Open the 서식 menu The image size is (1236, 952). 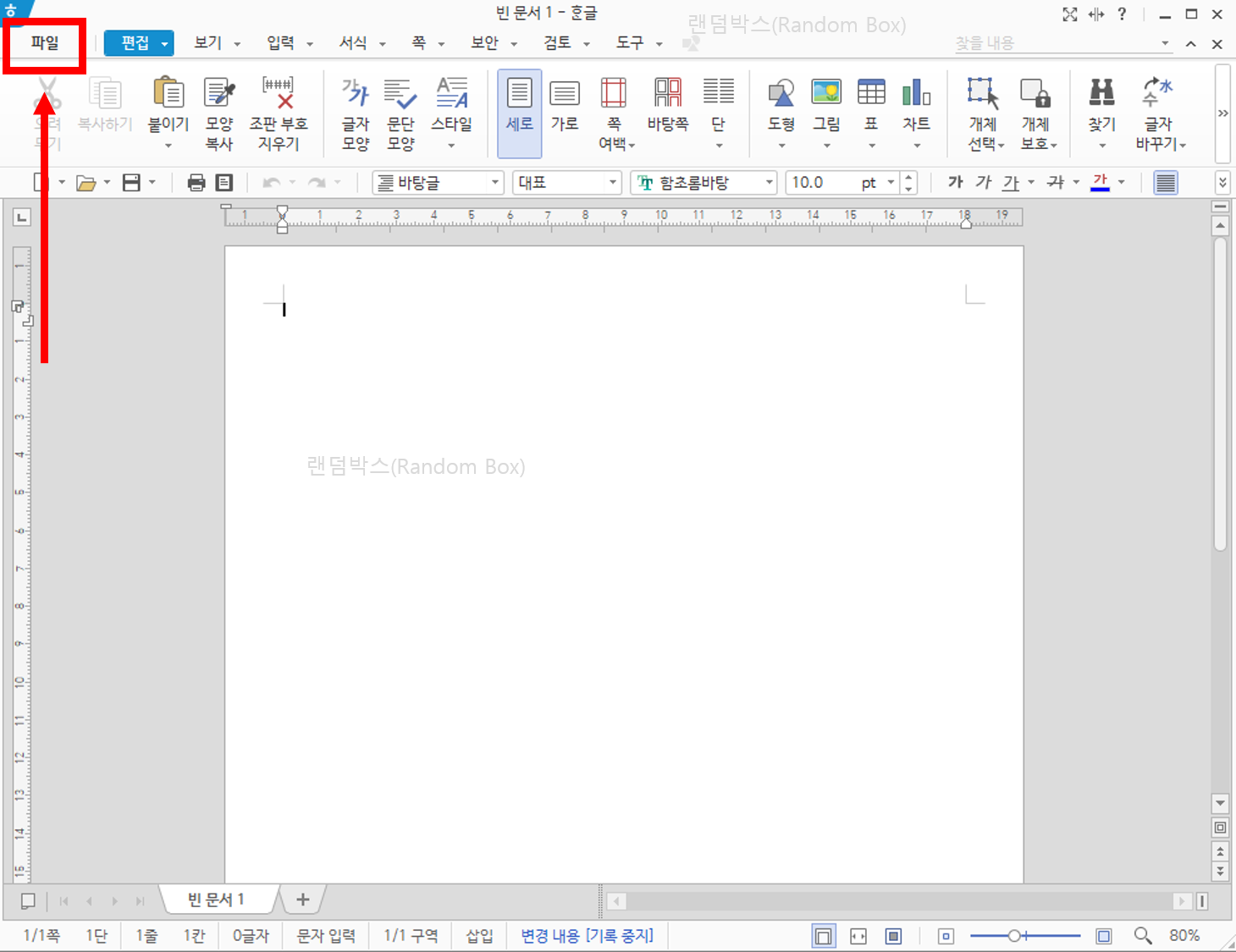click(x=362, y=43)
